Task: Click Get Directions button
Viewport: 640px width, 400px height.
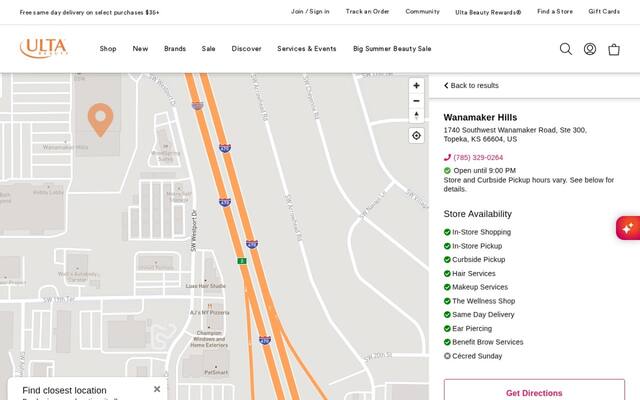Action: click(534, 393)
